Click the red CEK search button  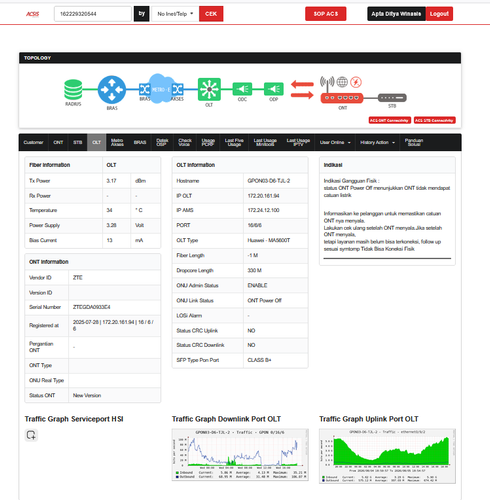211,14
